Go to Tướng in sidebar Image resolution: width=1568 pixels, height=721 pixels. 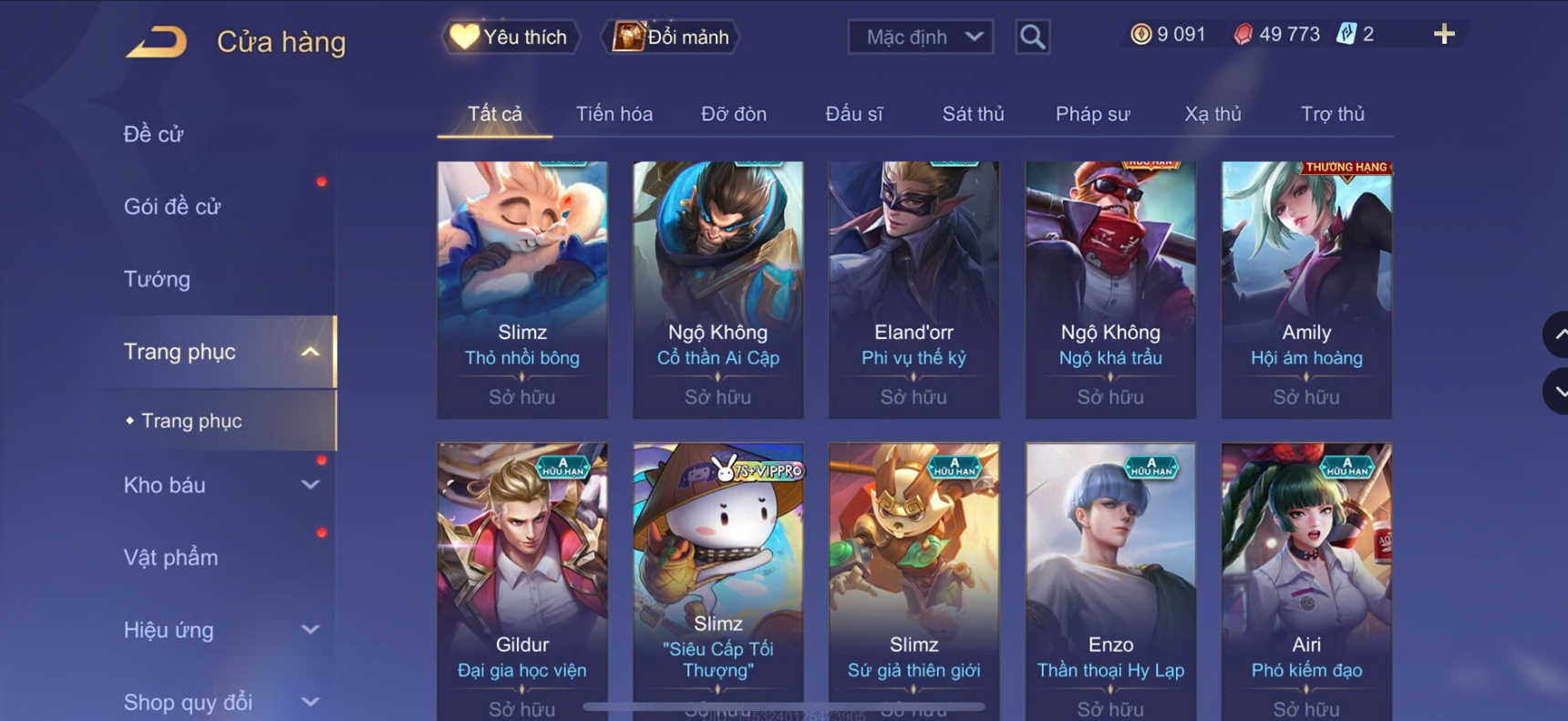tap(157, 279)
